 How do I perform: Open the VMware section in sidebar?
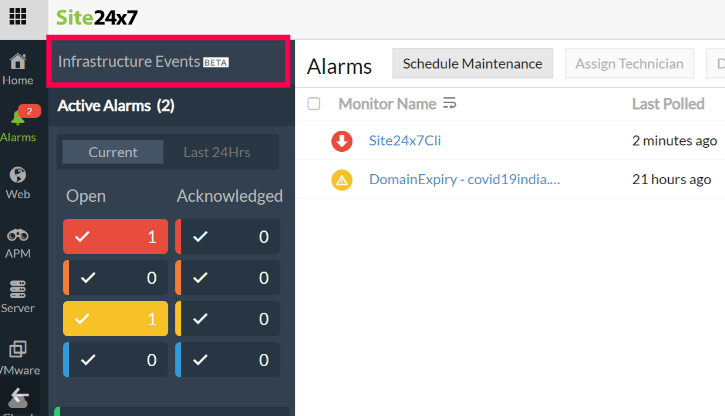click(x=18, y=357)
